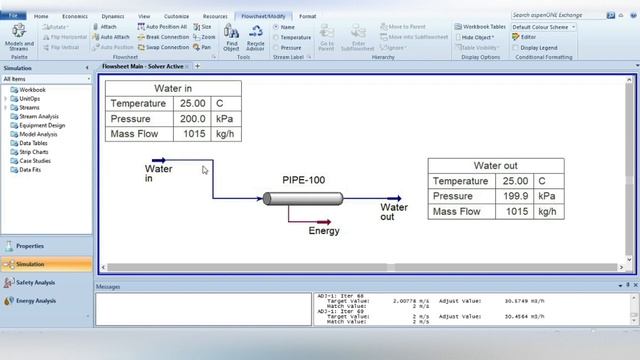This screenshot has width=640, height=360.
Task: Click the Attach tool icon
Action: click(x=96, y=27)
